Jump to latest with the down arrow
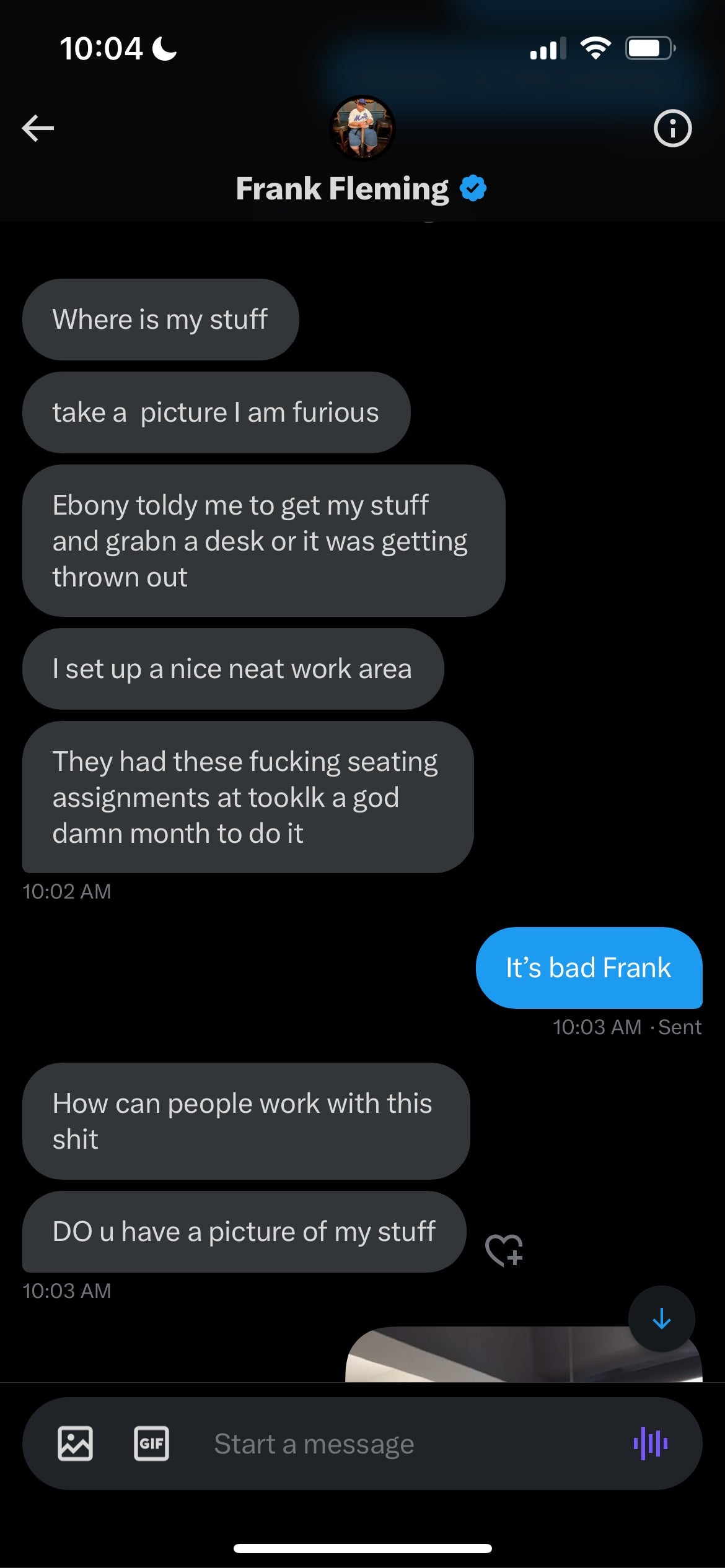725x1568 pixels. click(661, 1318)
